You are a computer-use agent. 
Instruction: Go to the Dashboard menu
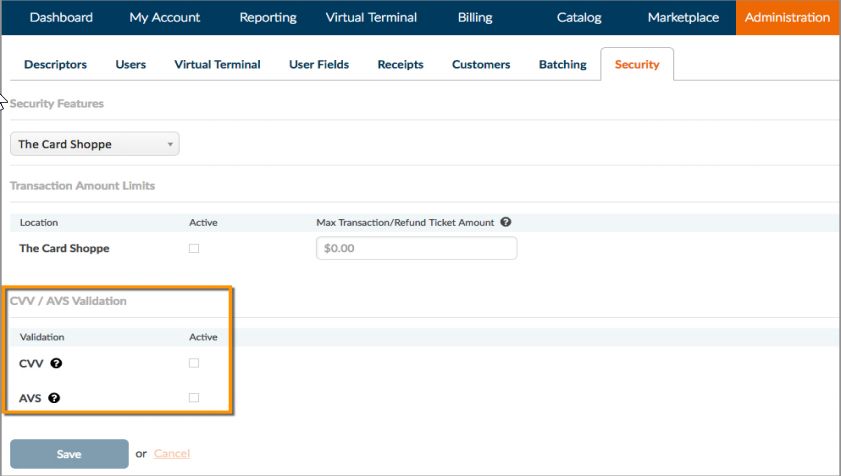(61, 17)
